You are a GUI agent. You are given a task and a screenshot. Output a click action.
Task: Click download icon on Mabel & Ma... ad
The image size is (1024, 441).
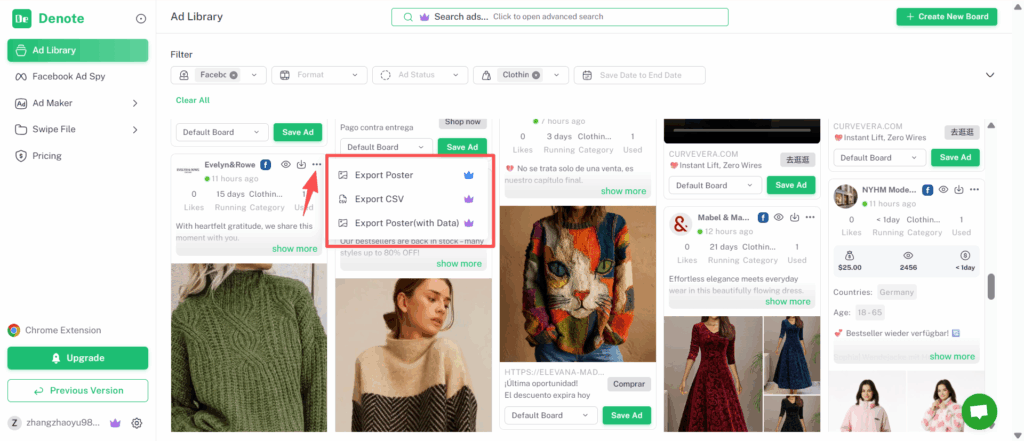click(794, 217)
